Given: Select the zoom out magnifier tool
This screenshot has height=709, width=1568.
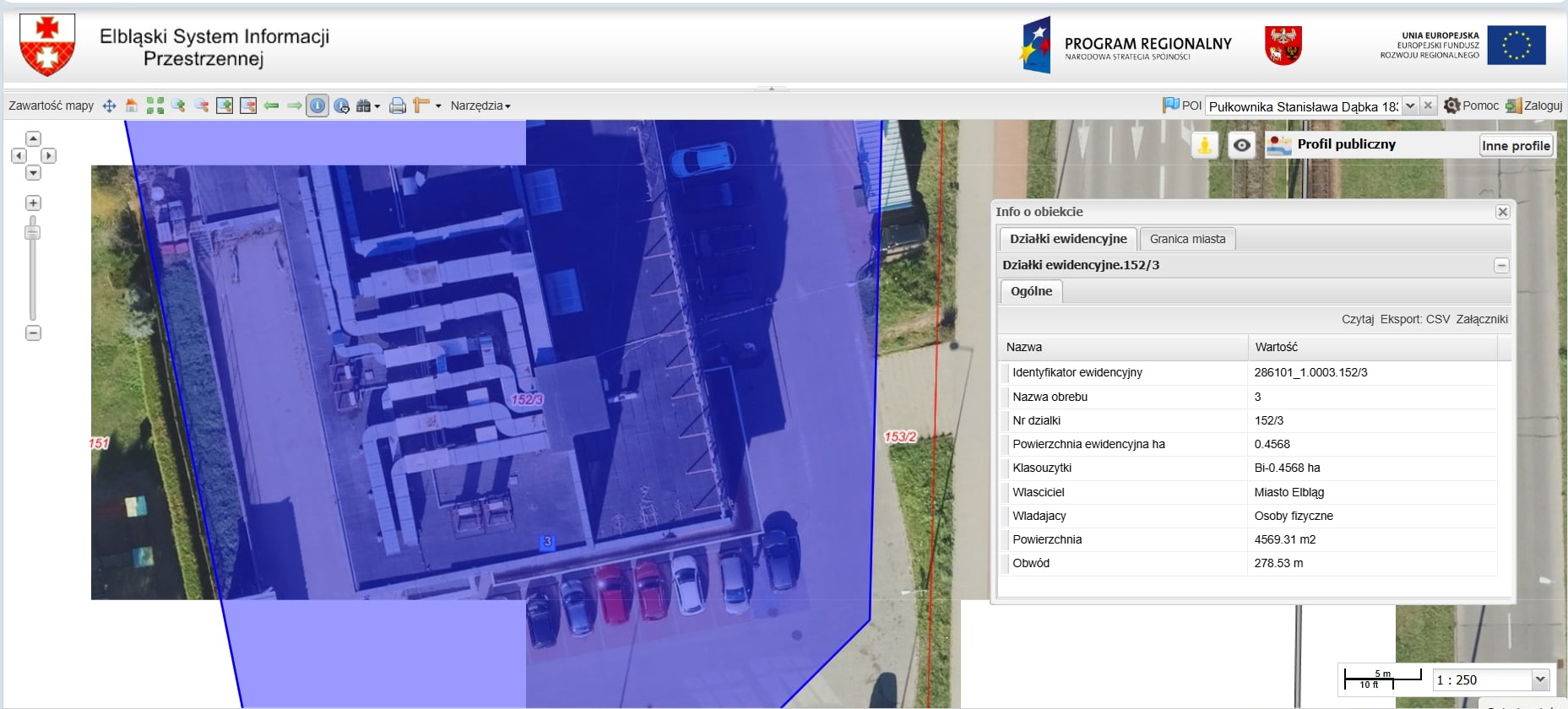Looking at the screenshot, I should point(201,106).
